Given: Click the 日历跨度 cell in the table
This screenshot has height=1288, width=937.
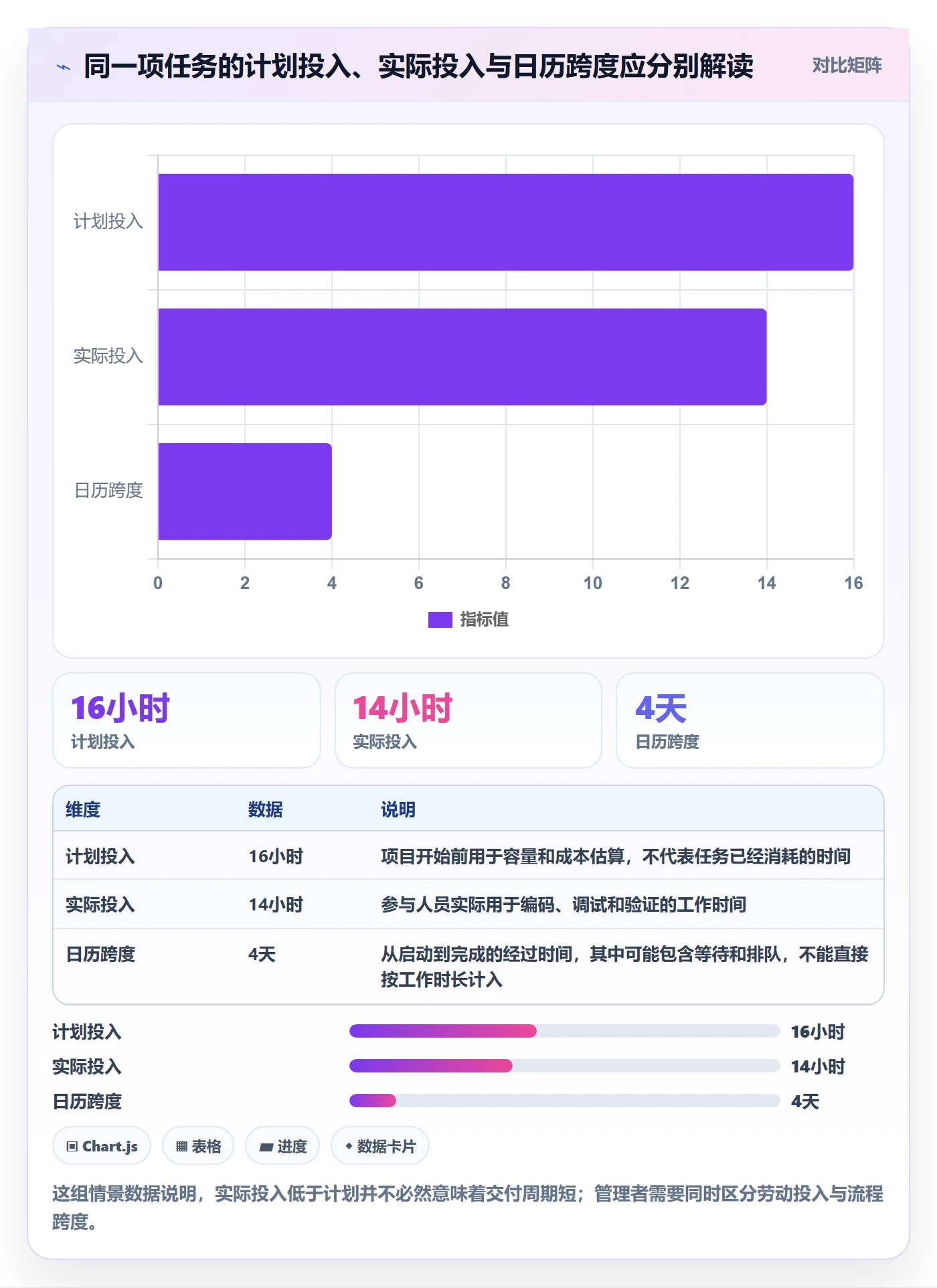Looking at the screenshot, I should [100, 954].
